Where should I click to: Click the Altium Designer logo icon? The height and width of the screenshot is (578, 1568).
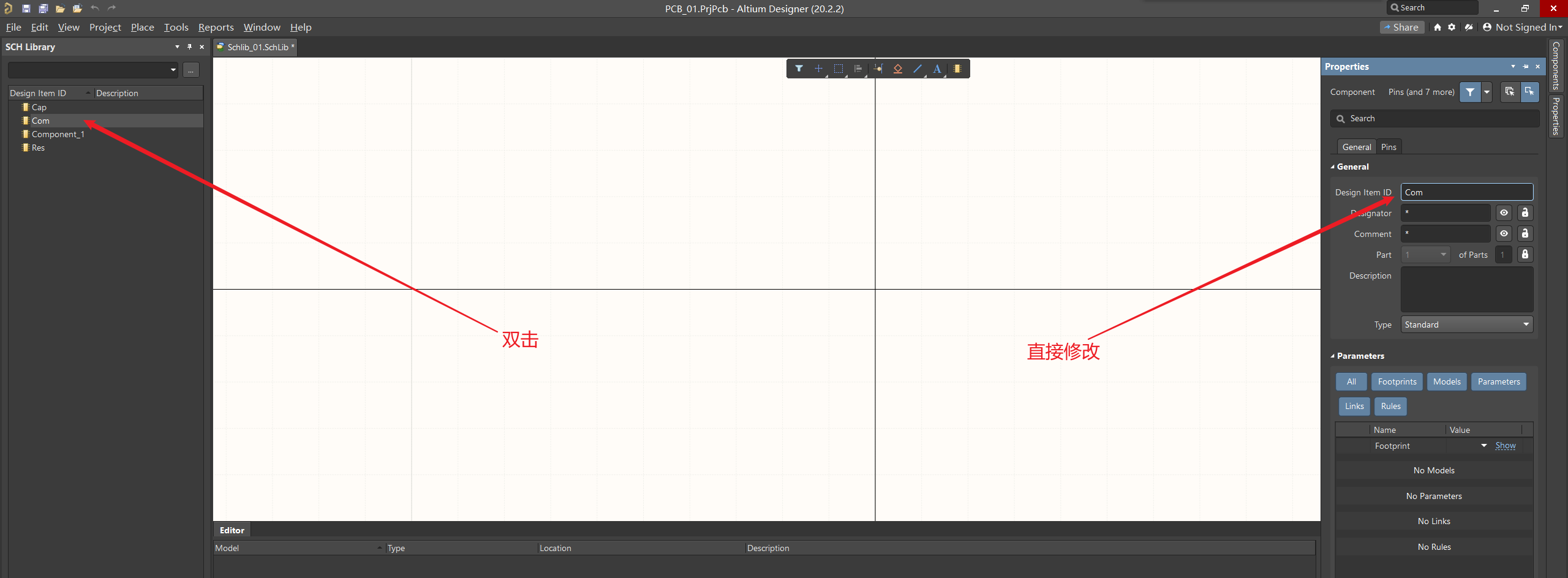point(8,9)
